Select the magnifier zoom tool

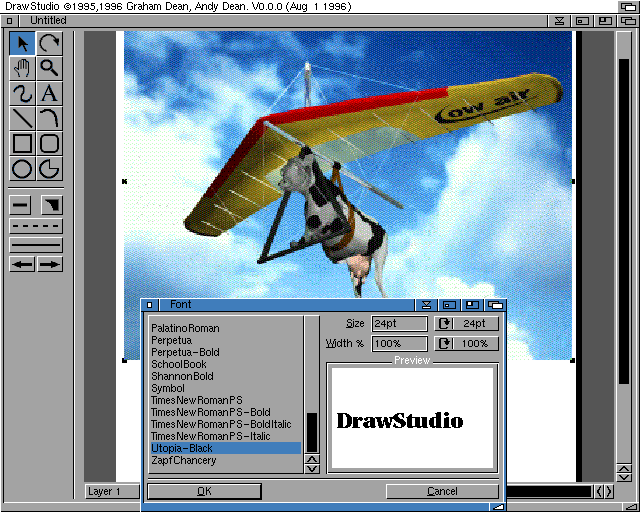[x=49, y=68]
